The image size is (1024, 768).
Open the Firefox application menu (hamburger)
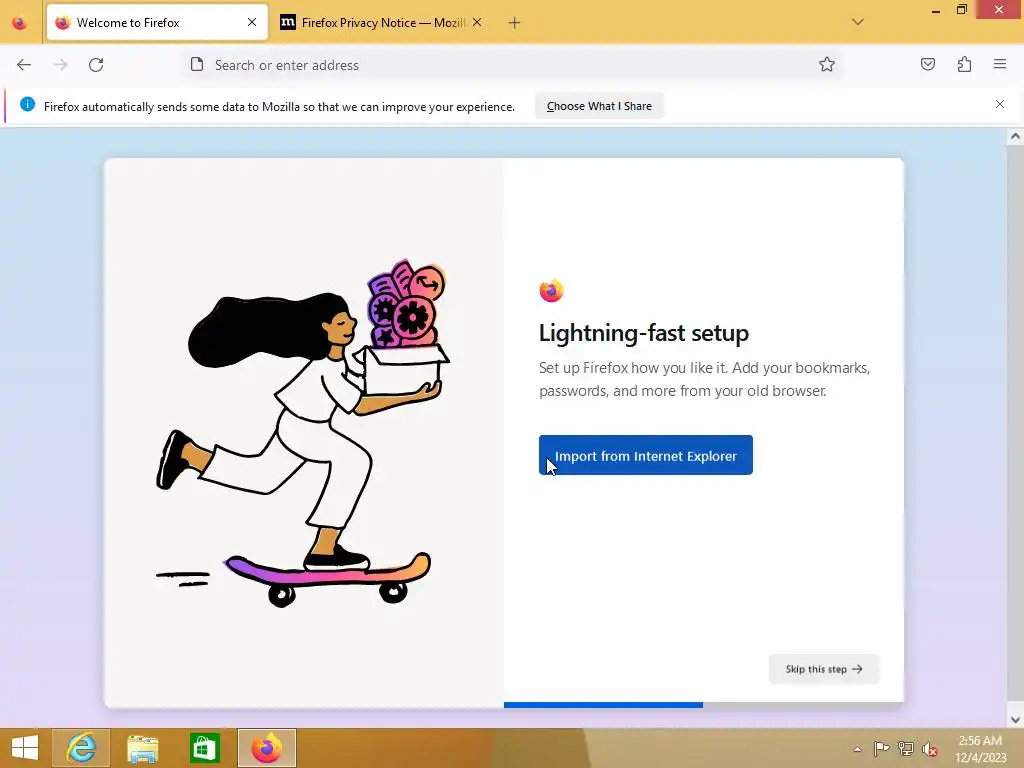[1000, 64]
